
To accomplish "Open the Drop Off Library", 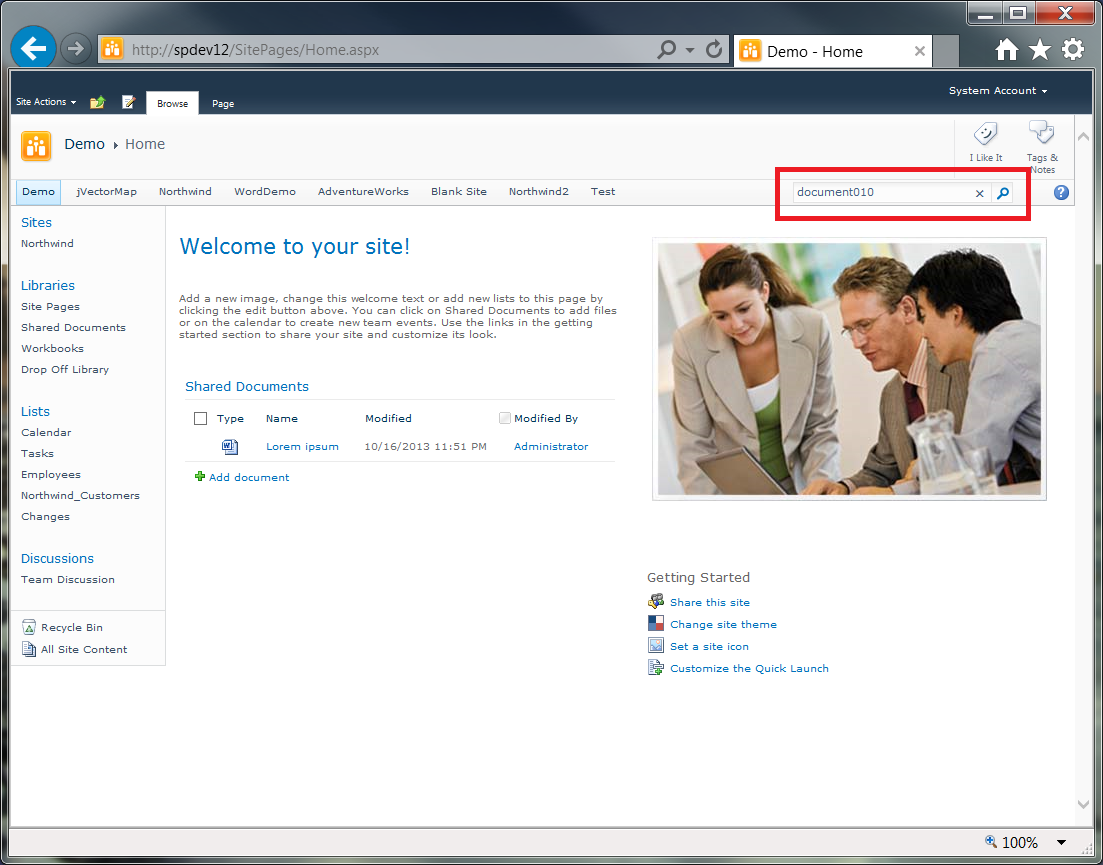I will (x=65, y=370).
